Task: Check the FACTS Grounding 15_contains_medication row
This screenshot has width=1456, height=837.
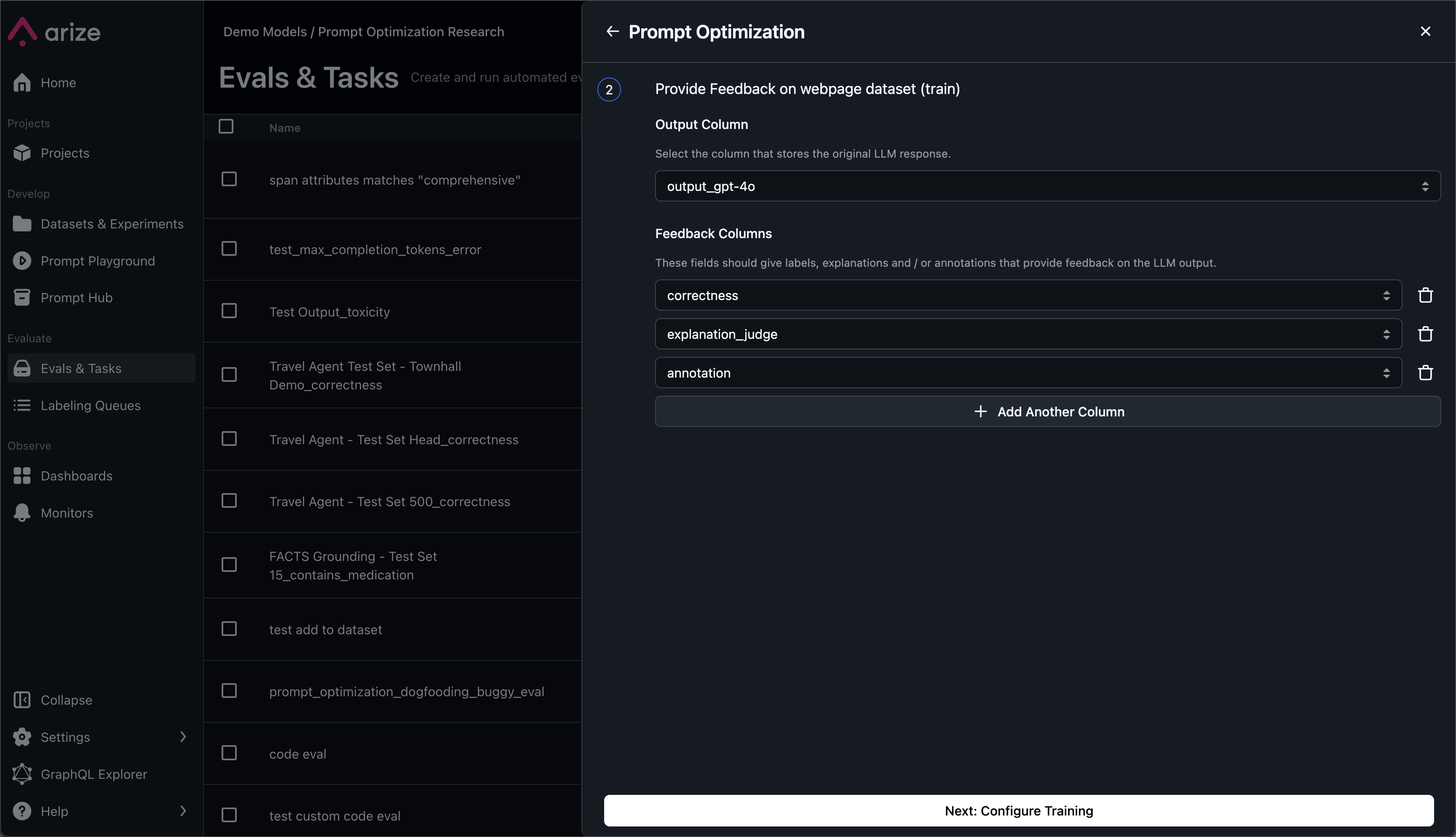Action: tap(229, 565)
